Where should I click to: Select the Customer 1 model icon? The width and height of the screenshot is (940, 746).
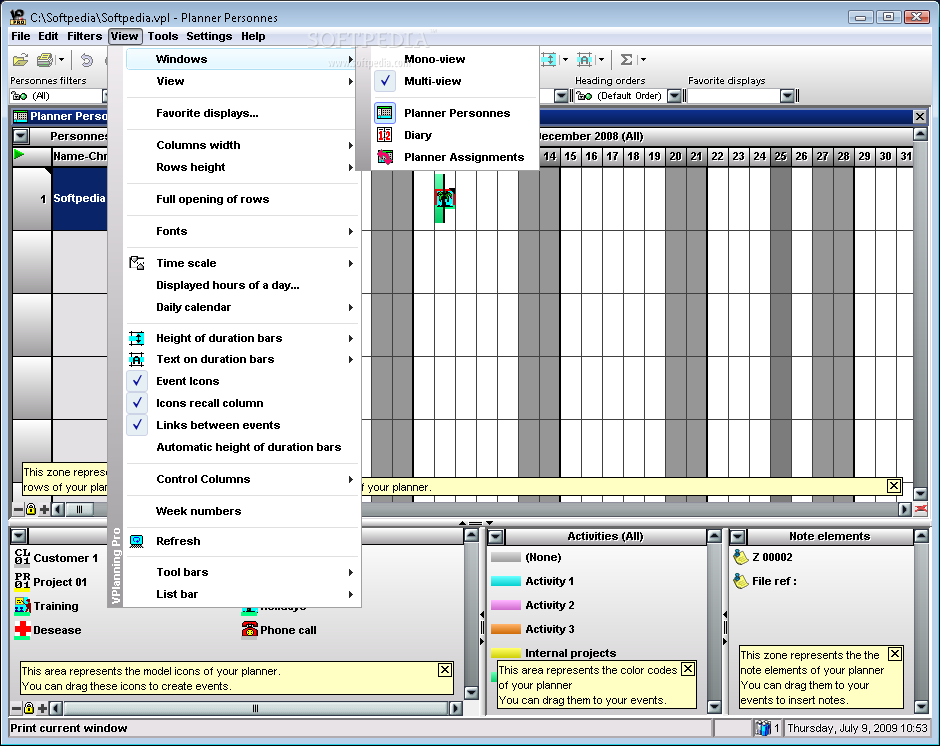coord(22,558)
